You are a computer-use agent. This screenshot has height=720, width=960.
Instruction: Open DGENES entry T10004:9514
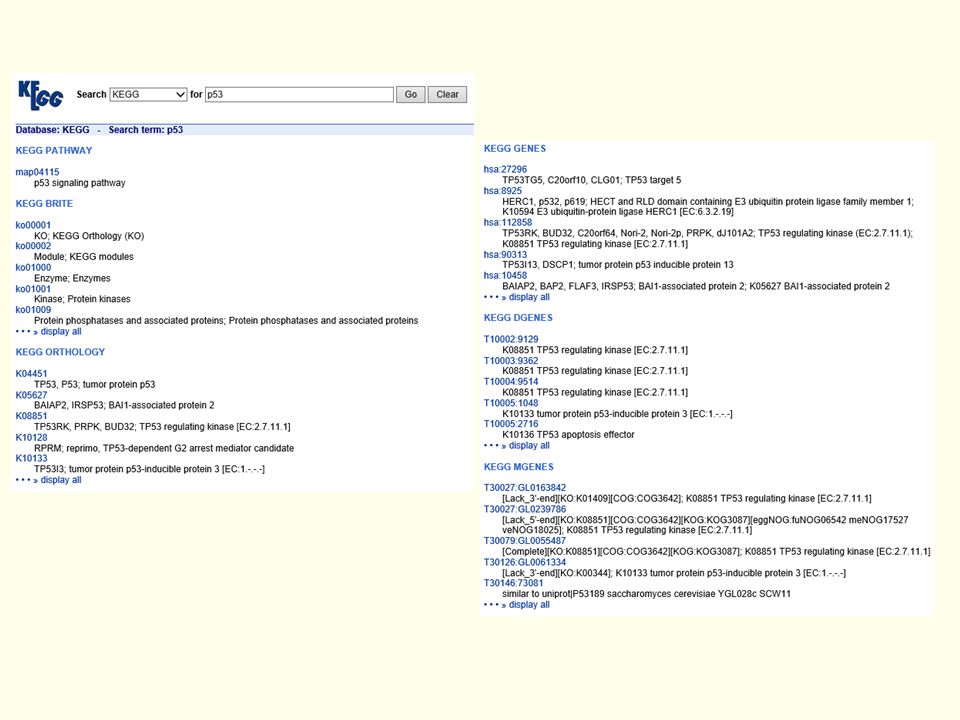tap(511, 381)
